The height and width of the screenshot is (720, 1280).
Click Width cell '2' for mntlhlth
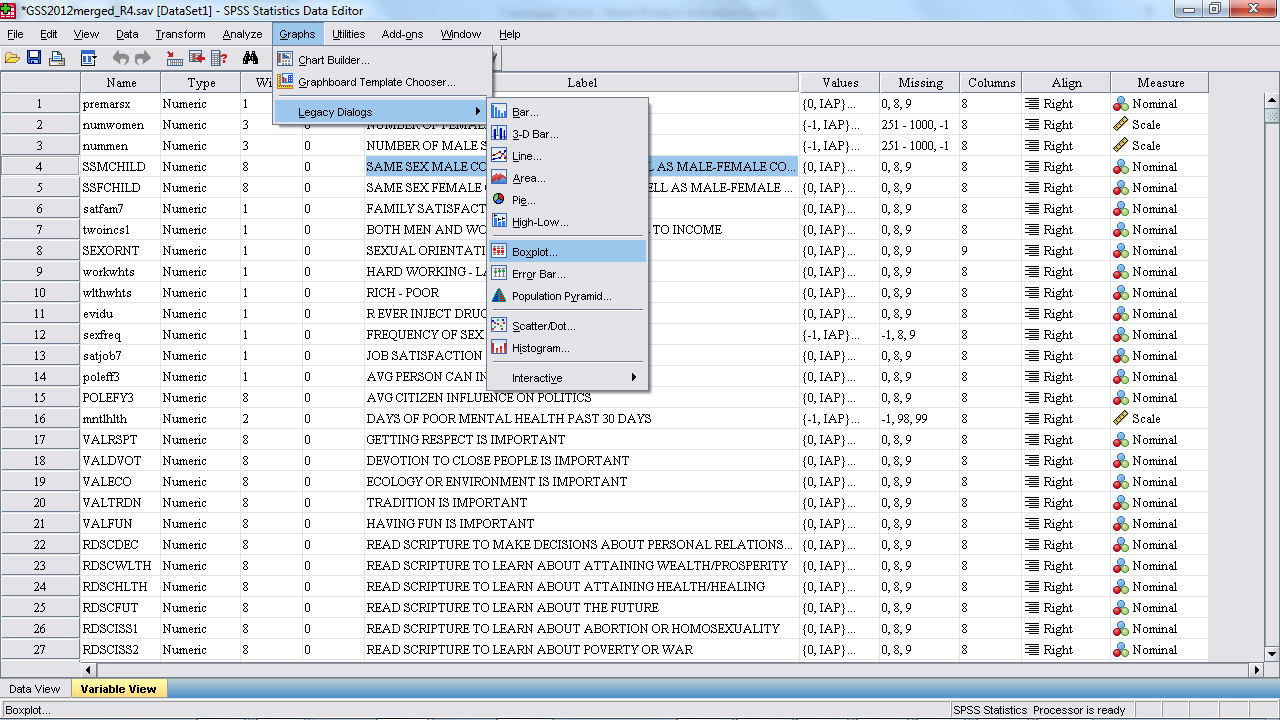click(271, 419)
